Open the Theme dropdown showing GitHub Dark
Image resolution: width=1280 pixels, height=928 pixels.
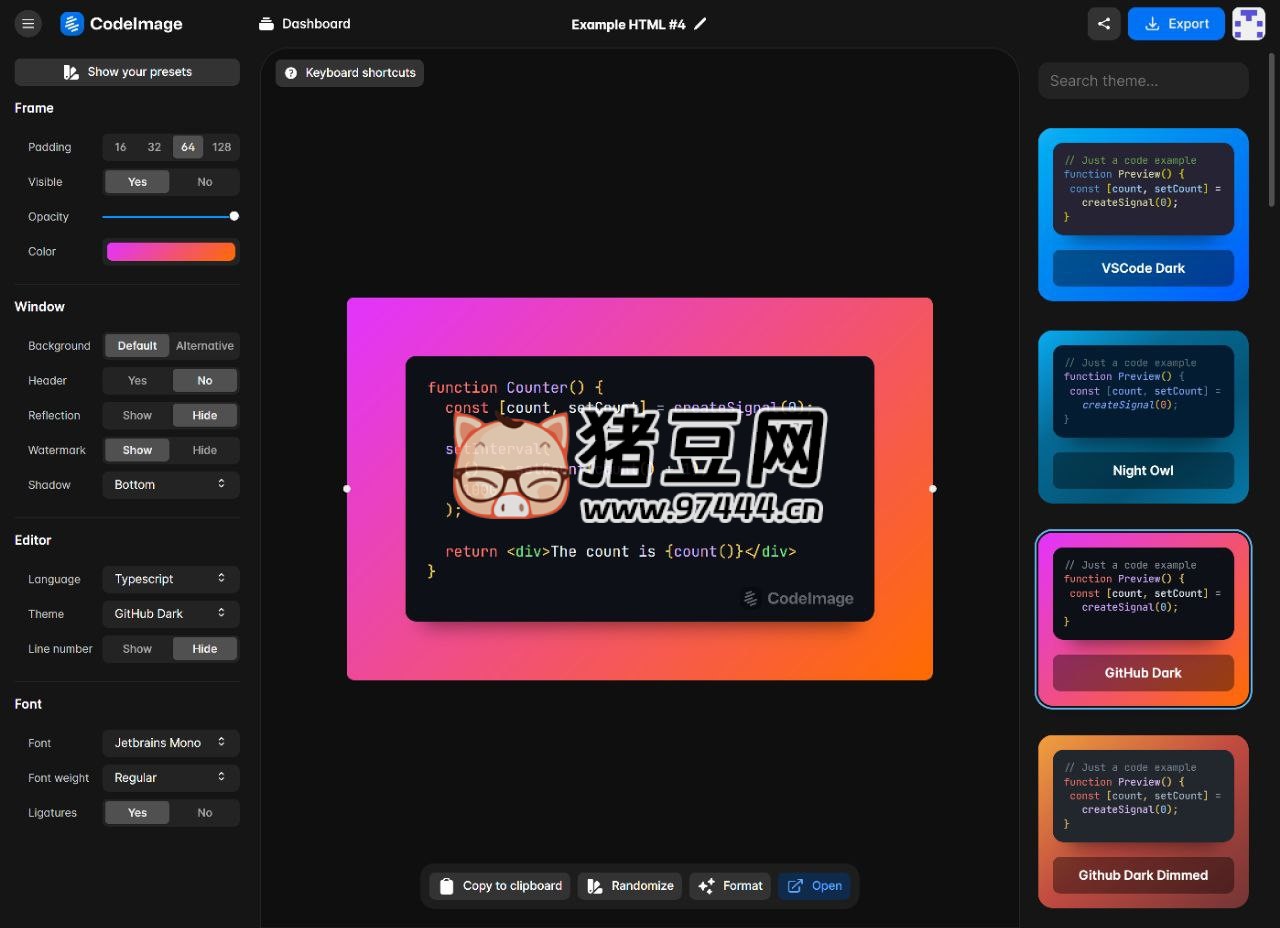pos(170,613)
